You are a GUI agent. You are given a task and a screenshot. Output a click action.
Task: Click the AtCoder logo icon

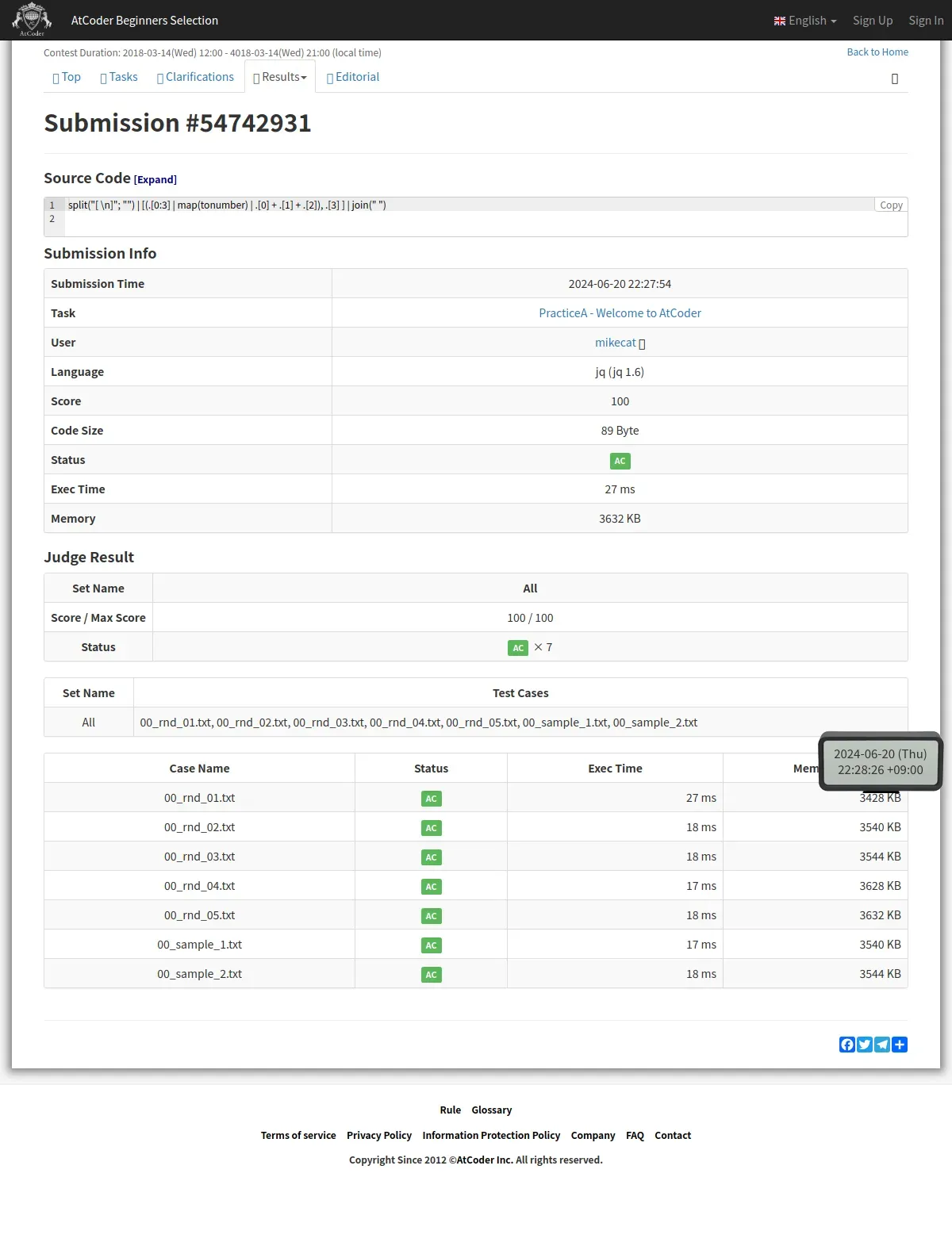click(32, 20)
